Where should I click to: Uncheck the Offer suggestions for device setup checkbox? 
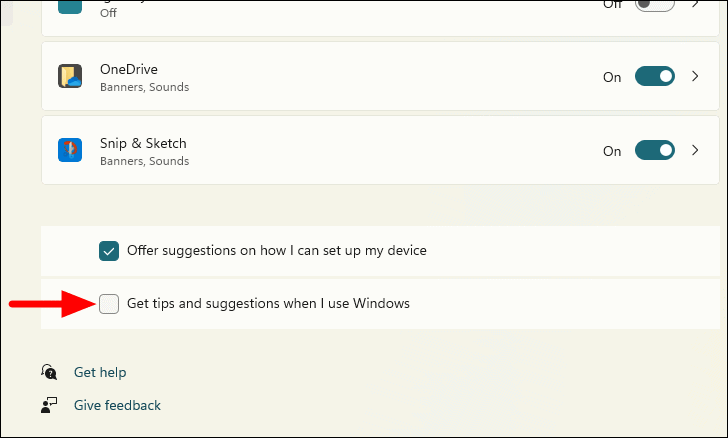coord(109,251)
